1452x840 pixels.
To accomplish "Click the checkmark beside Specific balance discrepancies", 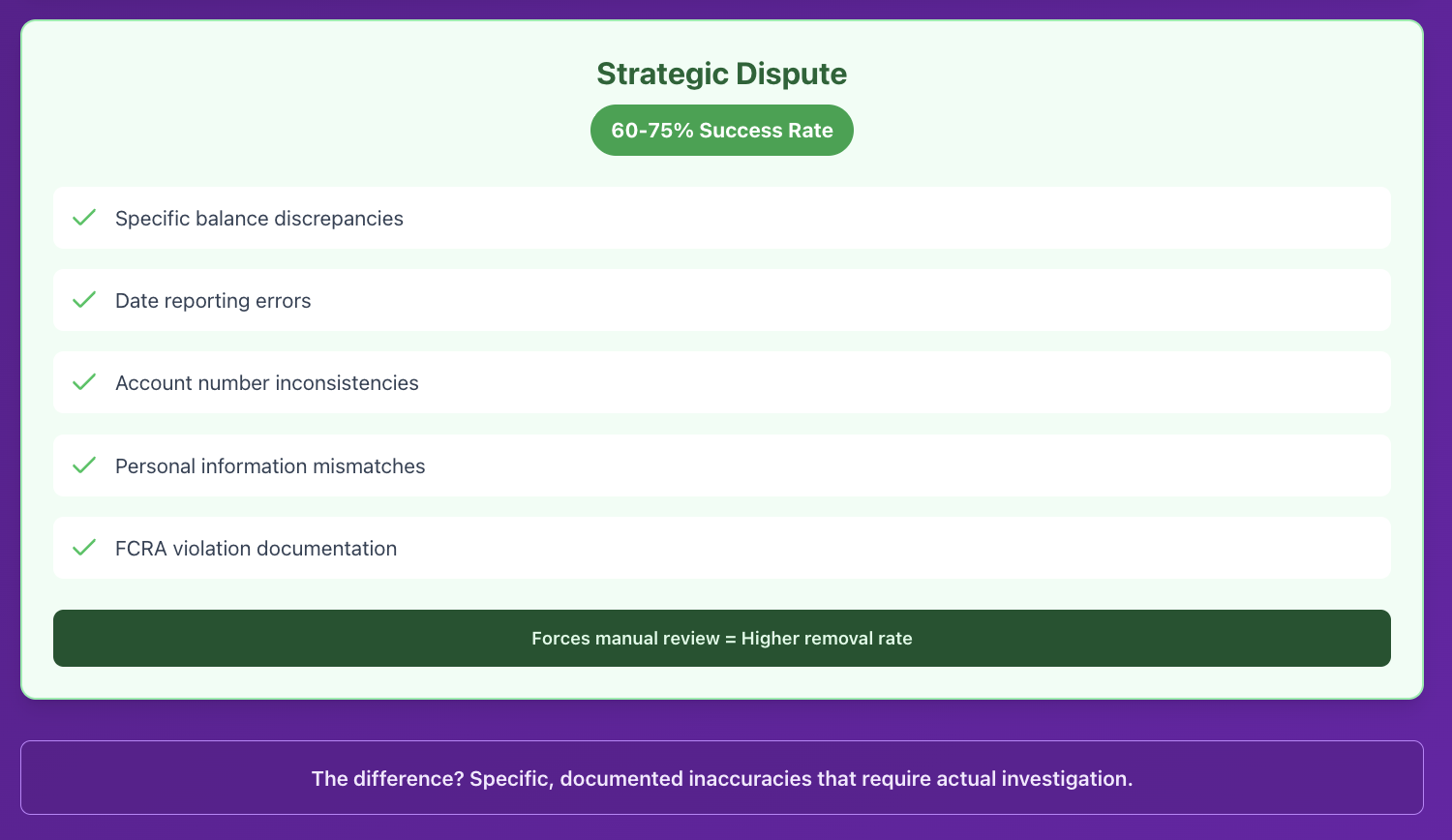I will (84, 218).
